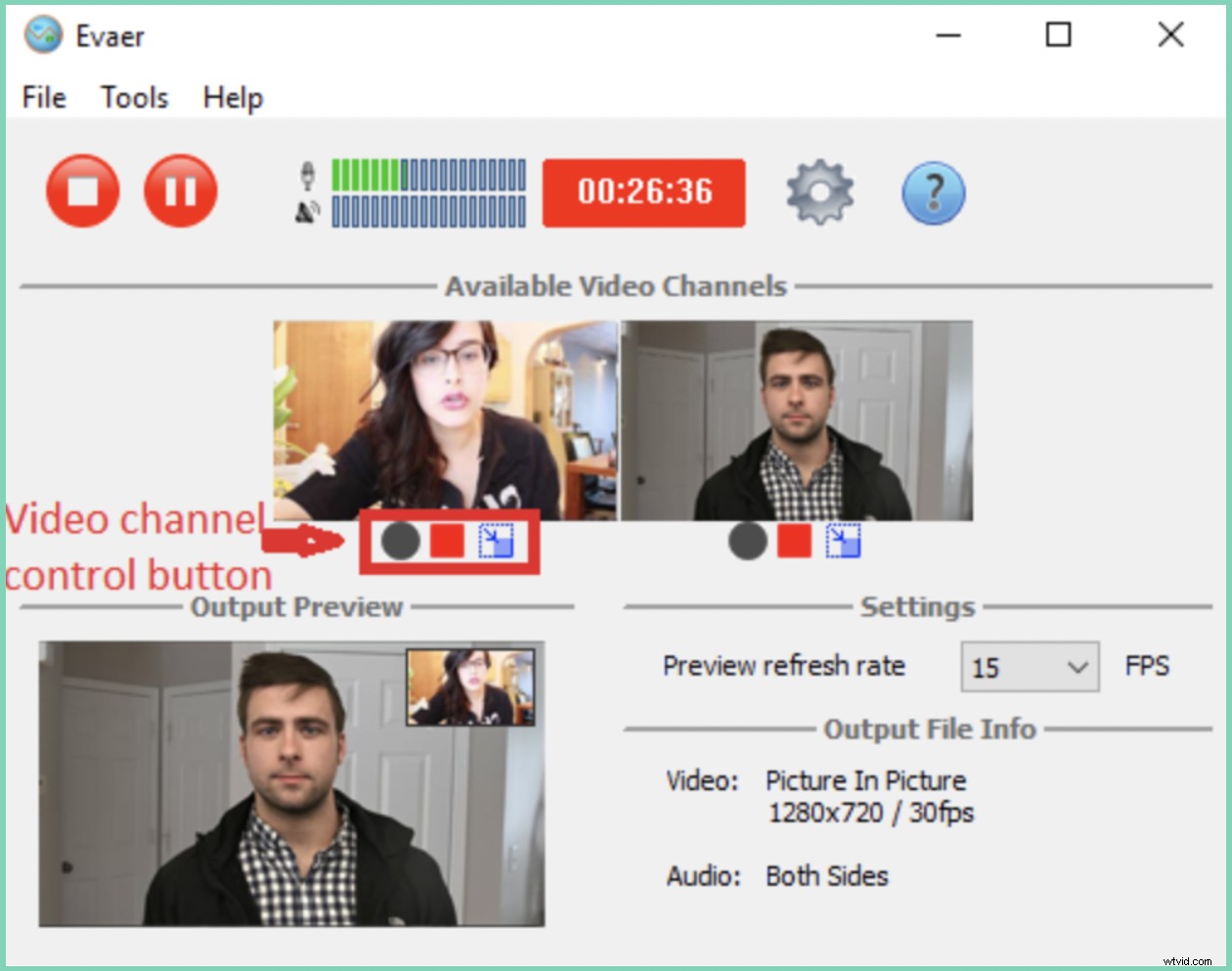Open the Help menu
Viewport: 1232px width, 971px height.
pos(232,97)
